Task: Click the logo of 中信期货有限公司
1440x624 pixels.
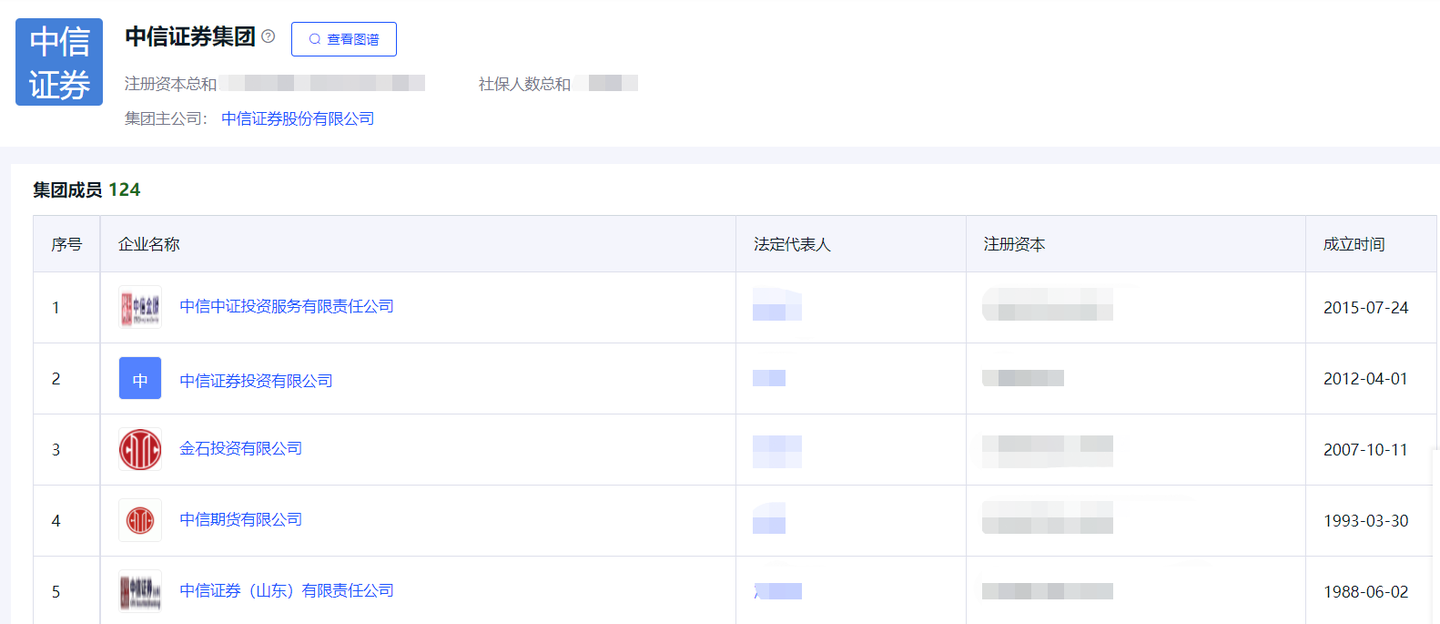Action: click(140, 520)
